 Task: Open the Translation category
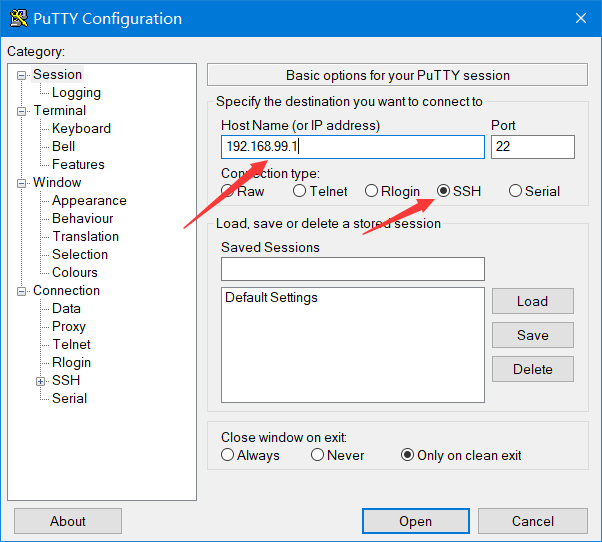click(x=86, y=236)
